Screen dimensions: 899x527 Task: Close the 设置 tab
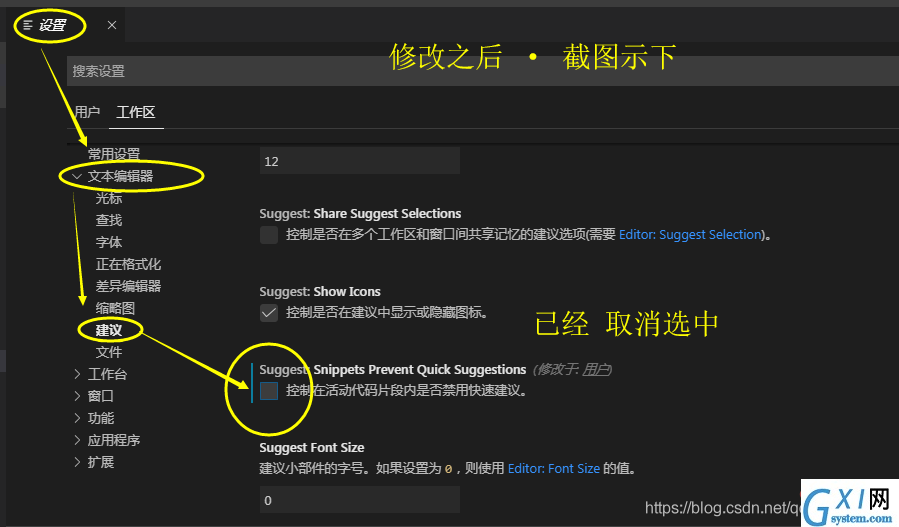[x=112, y=25]
